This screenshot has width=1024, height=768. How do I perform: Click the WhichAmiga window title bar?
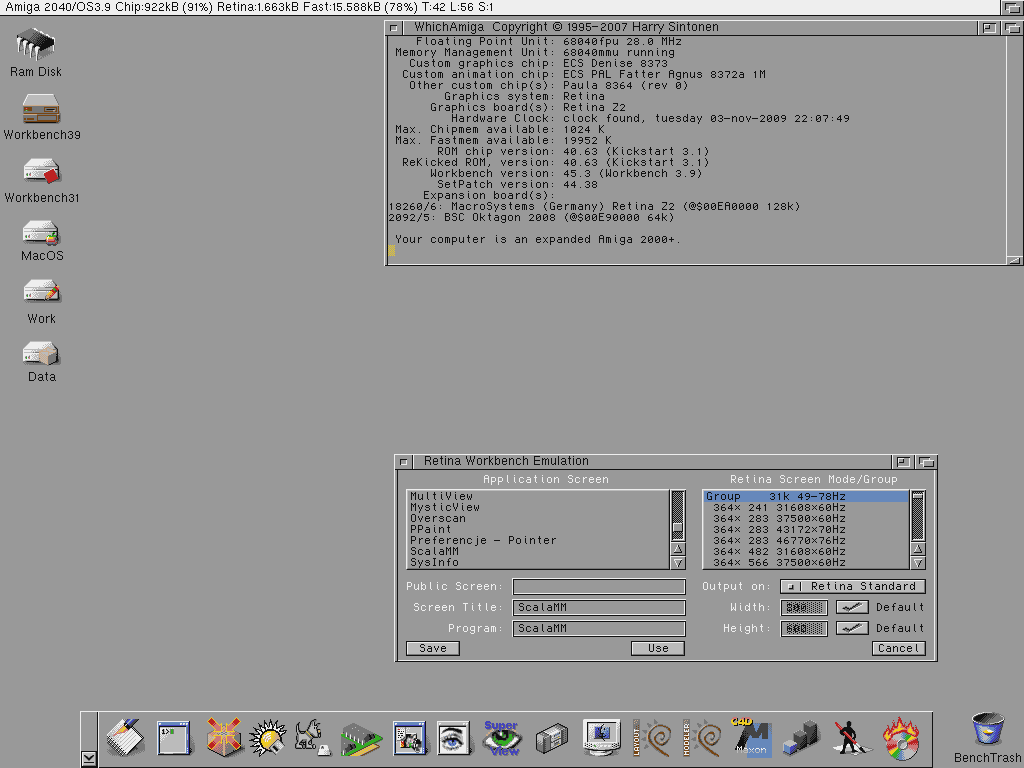click(x=689, y=27)
